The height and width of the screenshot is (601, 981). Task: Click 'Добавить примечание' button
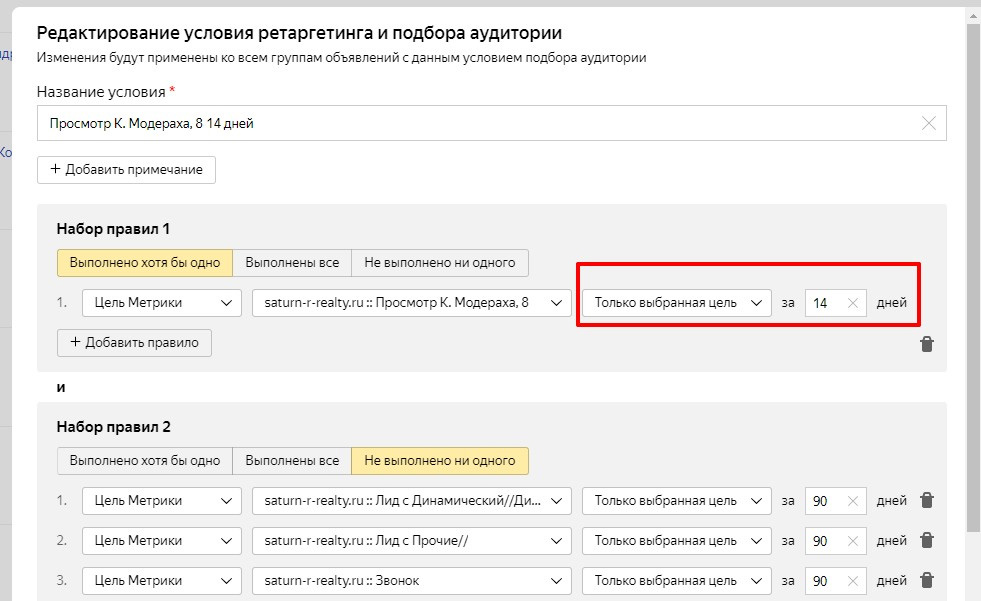(x=126, y=169)
